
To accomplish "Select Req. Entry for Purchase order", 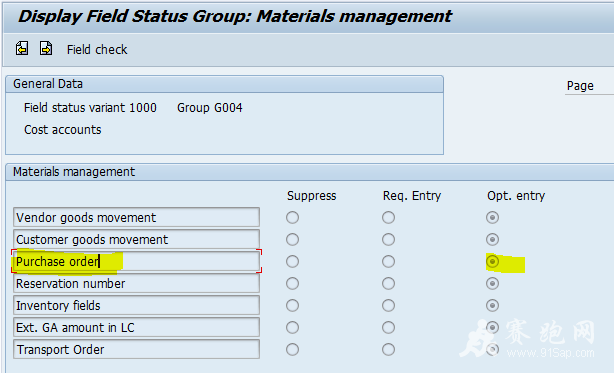I will click(388, 261).
